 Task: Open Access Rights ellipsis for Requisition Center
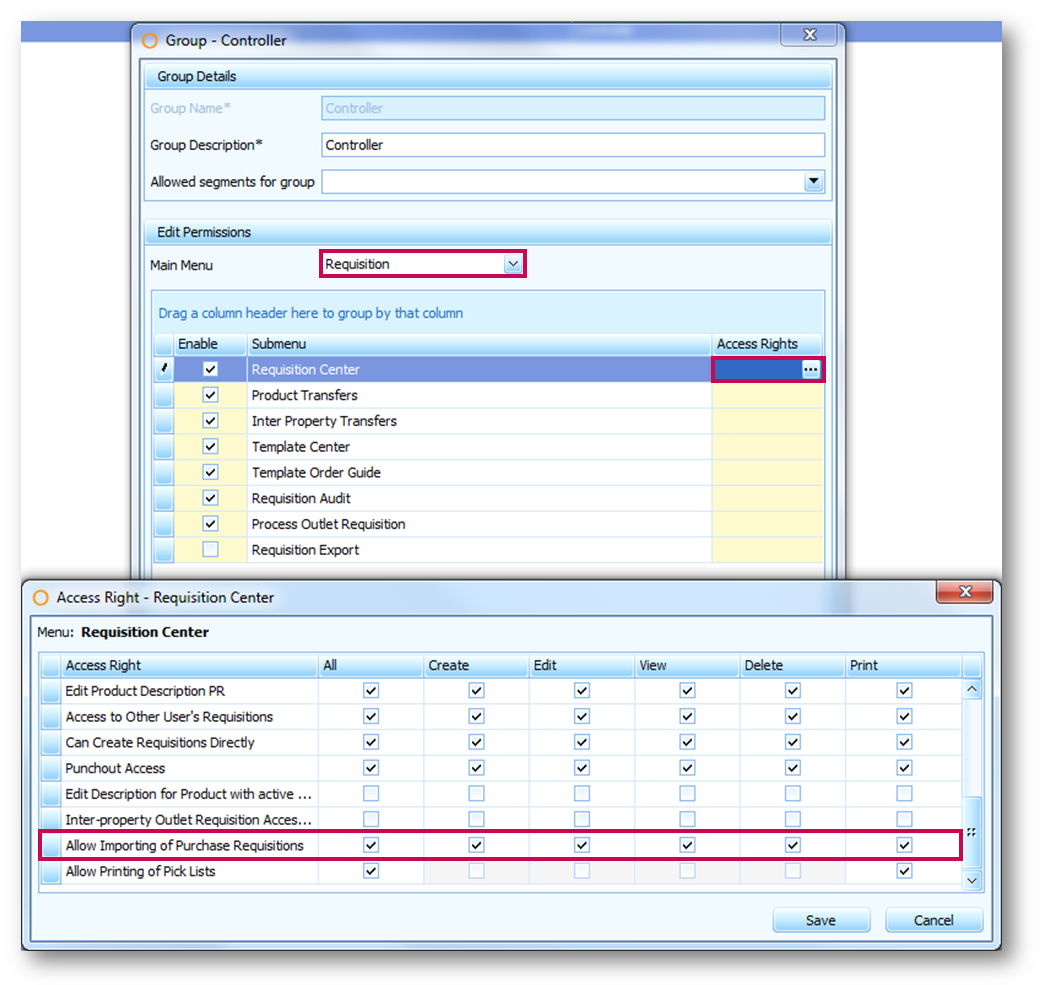[810, 370]
